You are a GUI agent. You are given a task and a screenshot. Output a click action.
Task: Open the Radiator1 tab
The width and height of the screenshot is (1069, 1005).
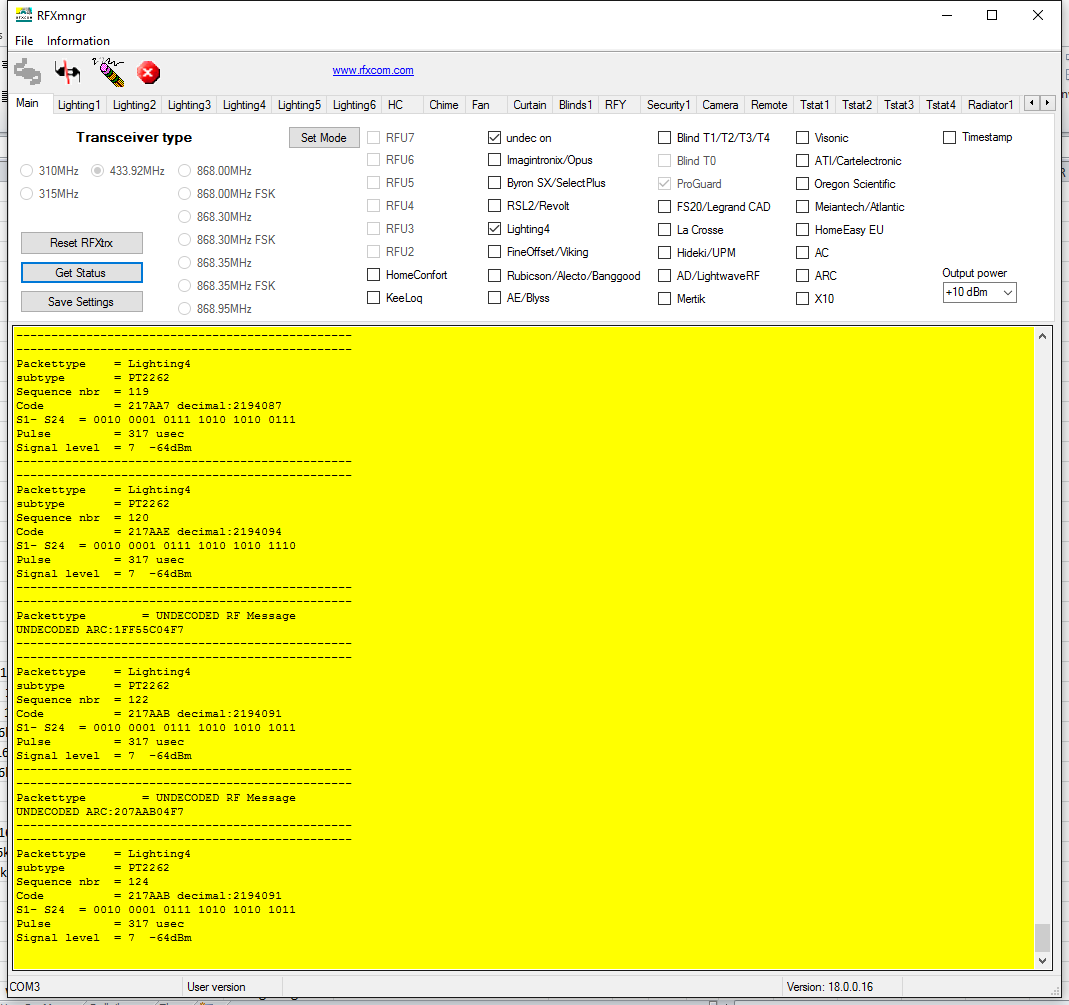(991, 105)
